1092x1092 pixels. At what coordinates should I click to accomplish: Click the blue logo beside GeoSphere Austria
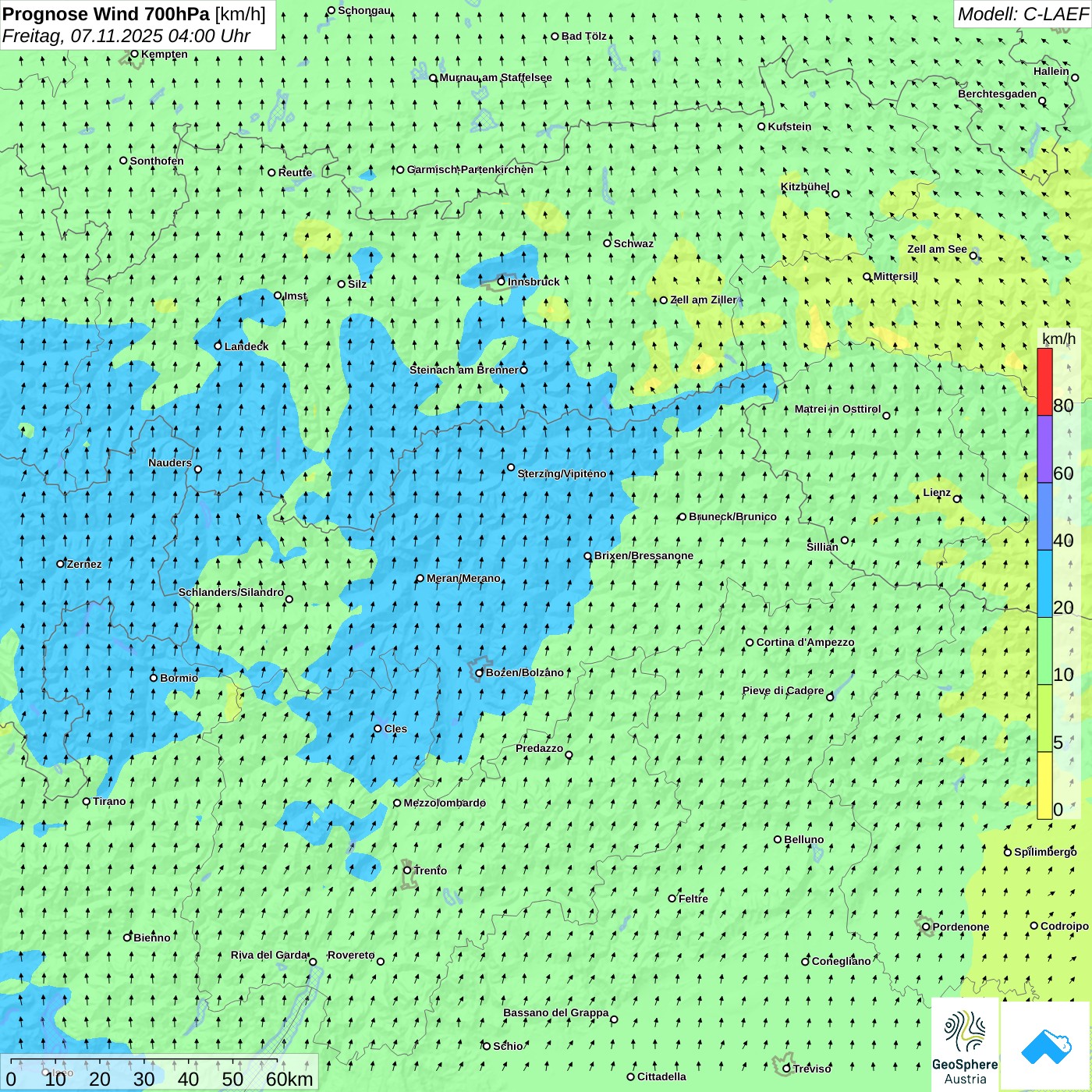pyautogui.click(x=1046, y=1046)
